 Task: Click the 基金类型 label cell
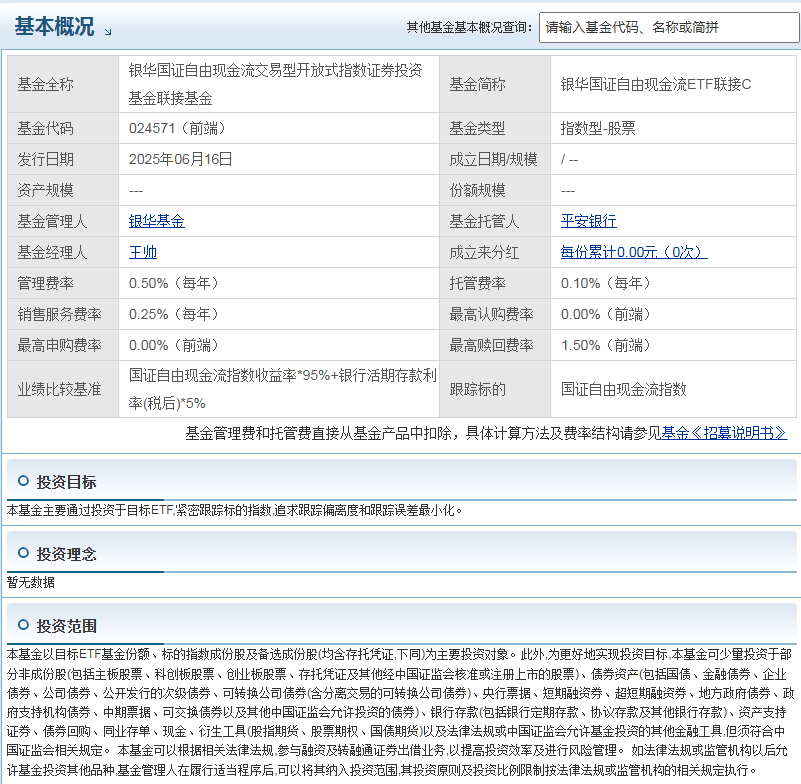coord(495,128)
